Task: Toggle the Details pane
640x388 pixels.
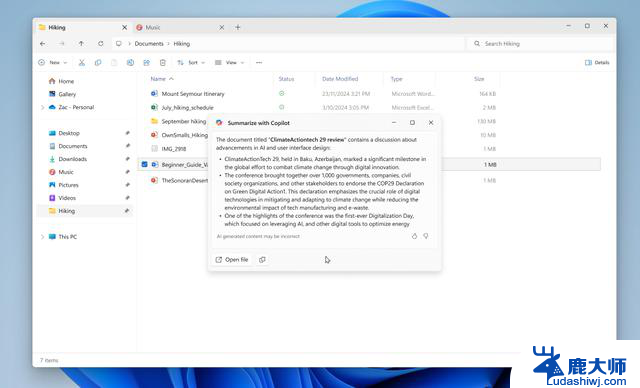Action: 597,62
